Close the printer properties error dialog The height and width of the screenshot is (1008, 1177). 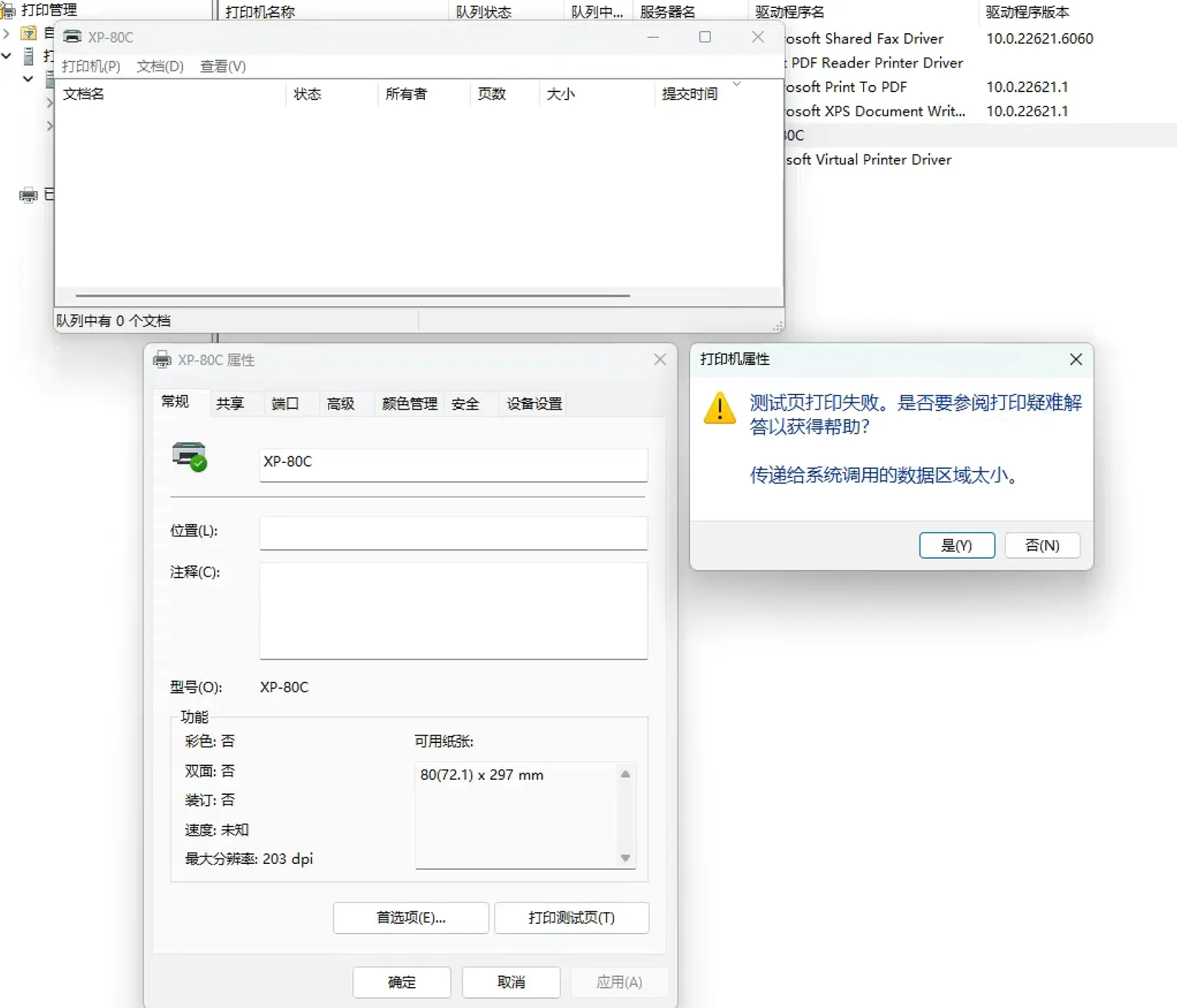coord(1075,359)
